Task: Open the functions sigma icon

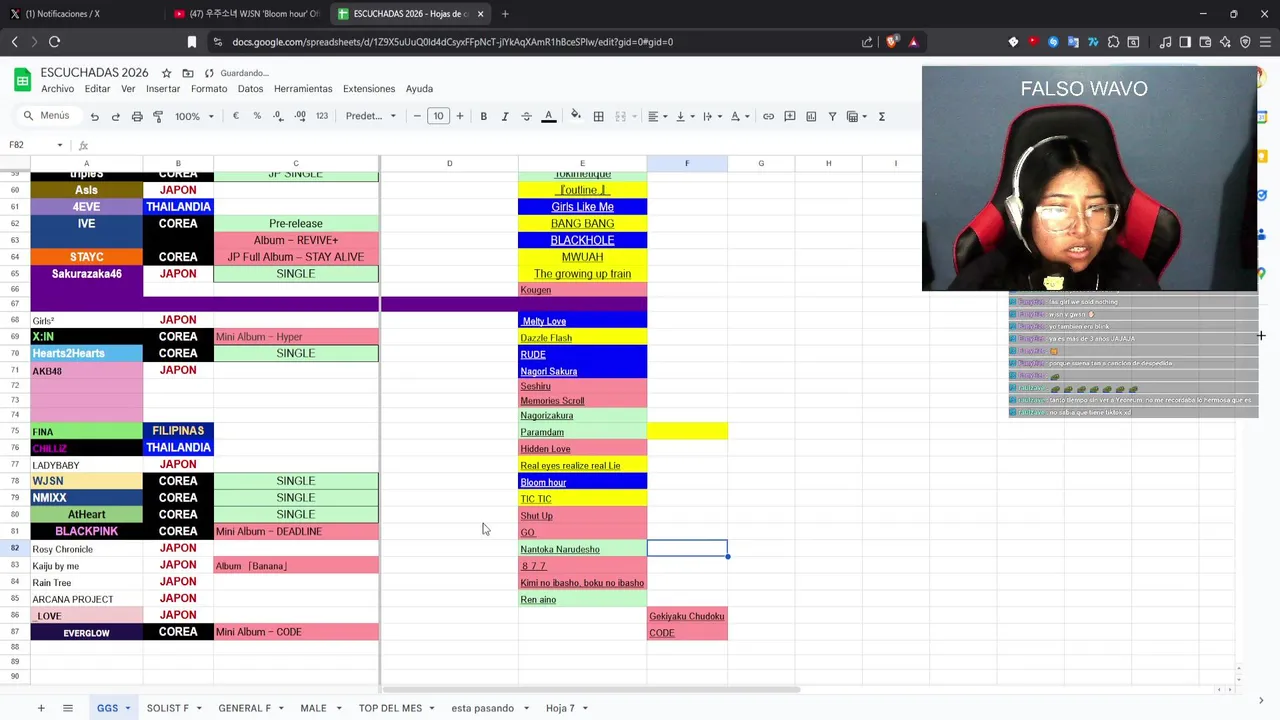Action: point(881,116)
